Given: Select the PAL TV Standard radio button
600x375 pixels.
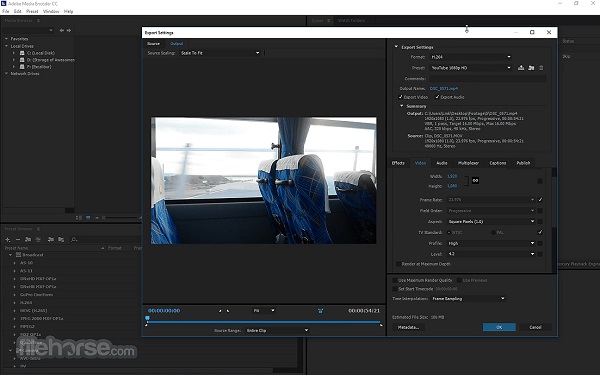Looking at the screenshot, I should [x=494, y=232].
